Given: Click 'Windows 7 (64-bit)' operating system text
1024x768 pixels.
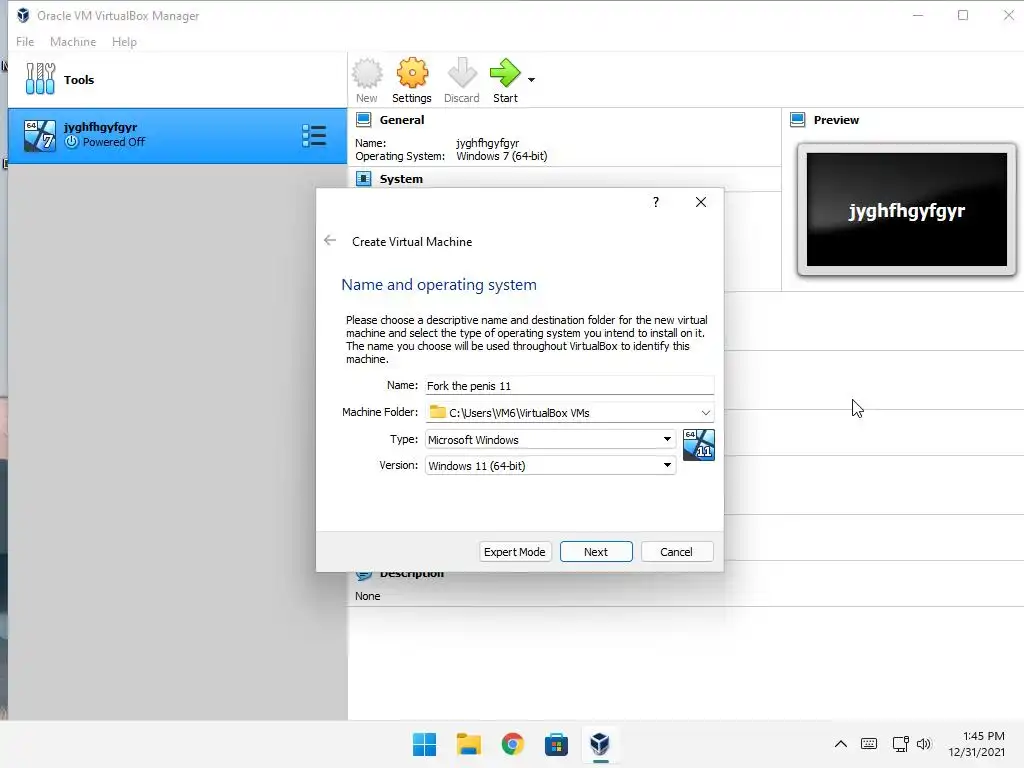Looking at the screenshot, I should tap(502, 156).
